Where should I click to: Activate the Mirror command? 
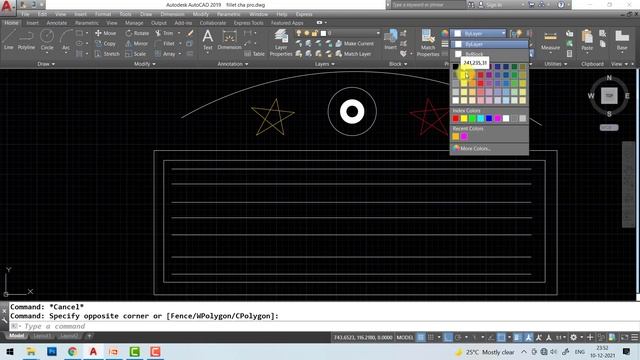click(136, 43)
